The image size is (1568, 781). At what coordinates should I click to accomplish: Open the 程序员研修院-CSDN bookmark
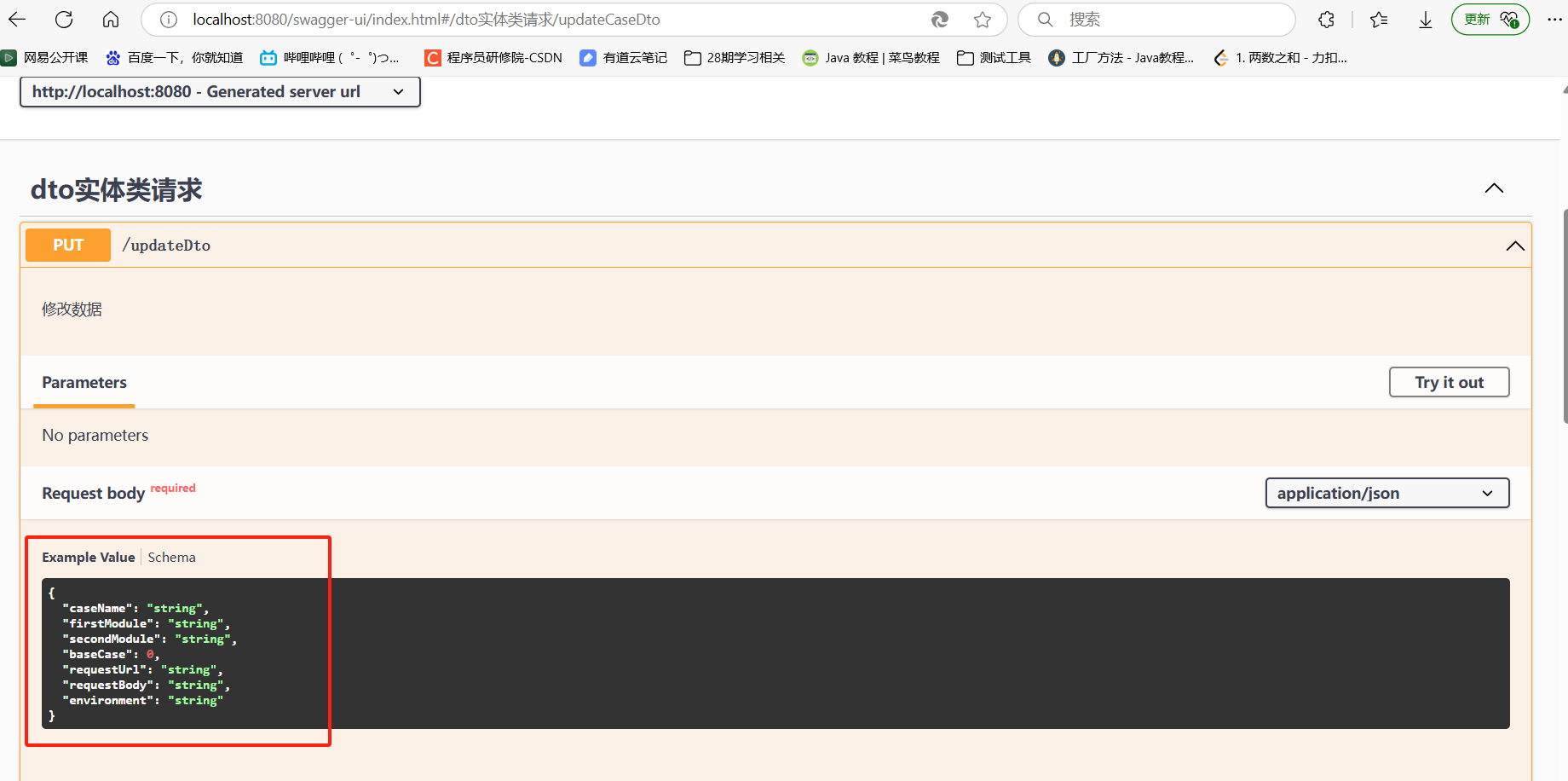pos(494,58)
